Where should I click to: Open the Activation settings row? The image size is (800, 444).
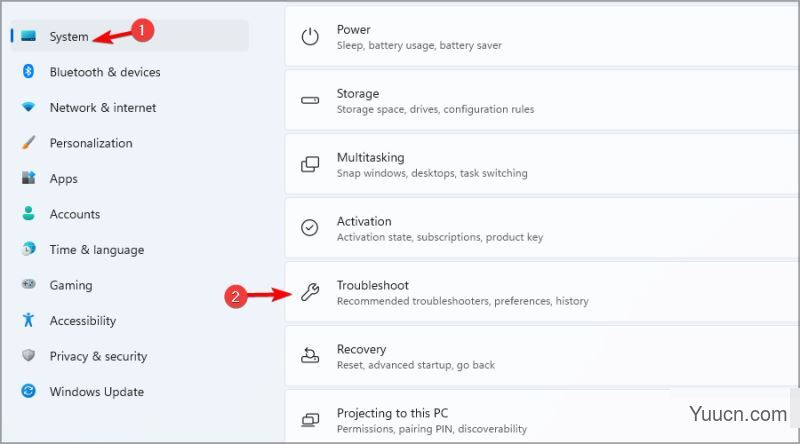point(542,228)
